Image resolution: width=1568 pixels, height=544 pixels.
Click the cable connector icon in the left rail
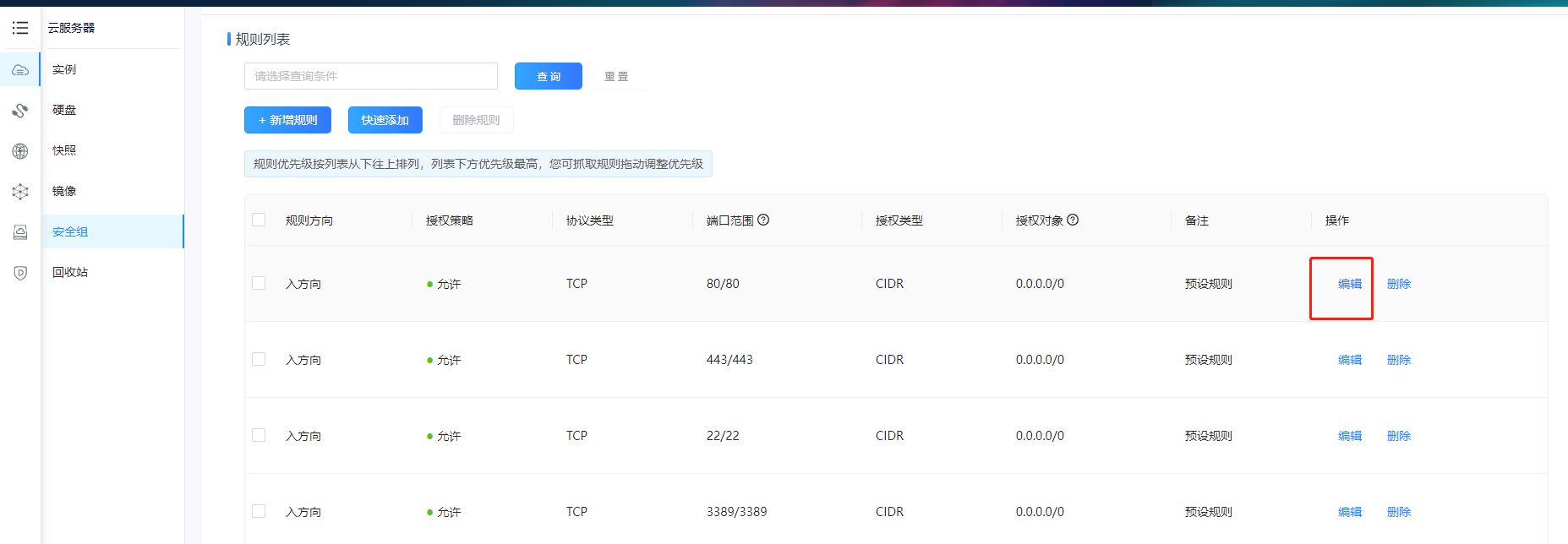tap(20, 110)
